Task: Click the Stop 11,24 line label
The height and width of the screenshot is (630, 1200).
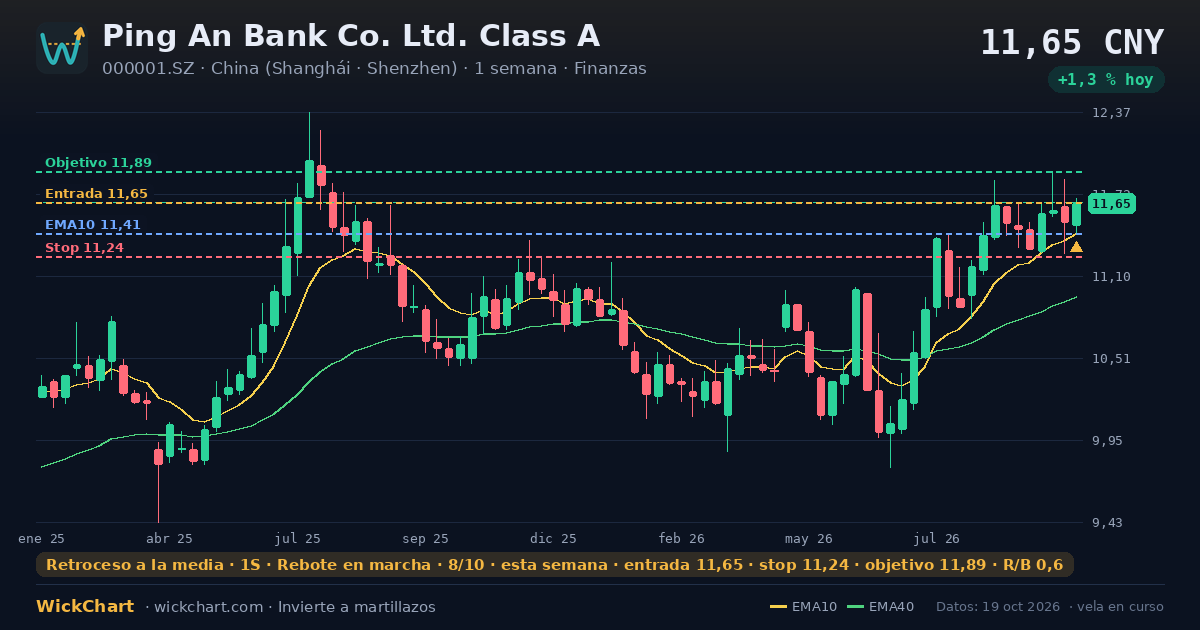Action: coord(84,248)
